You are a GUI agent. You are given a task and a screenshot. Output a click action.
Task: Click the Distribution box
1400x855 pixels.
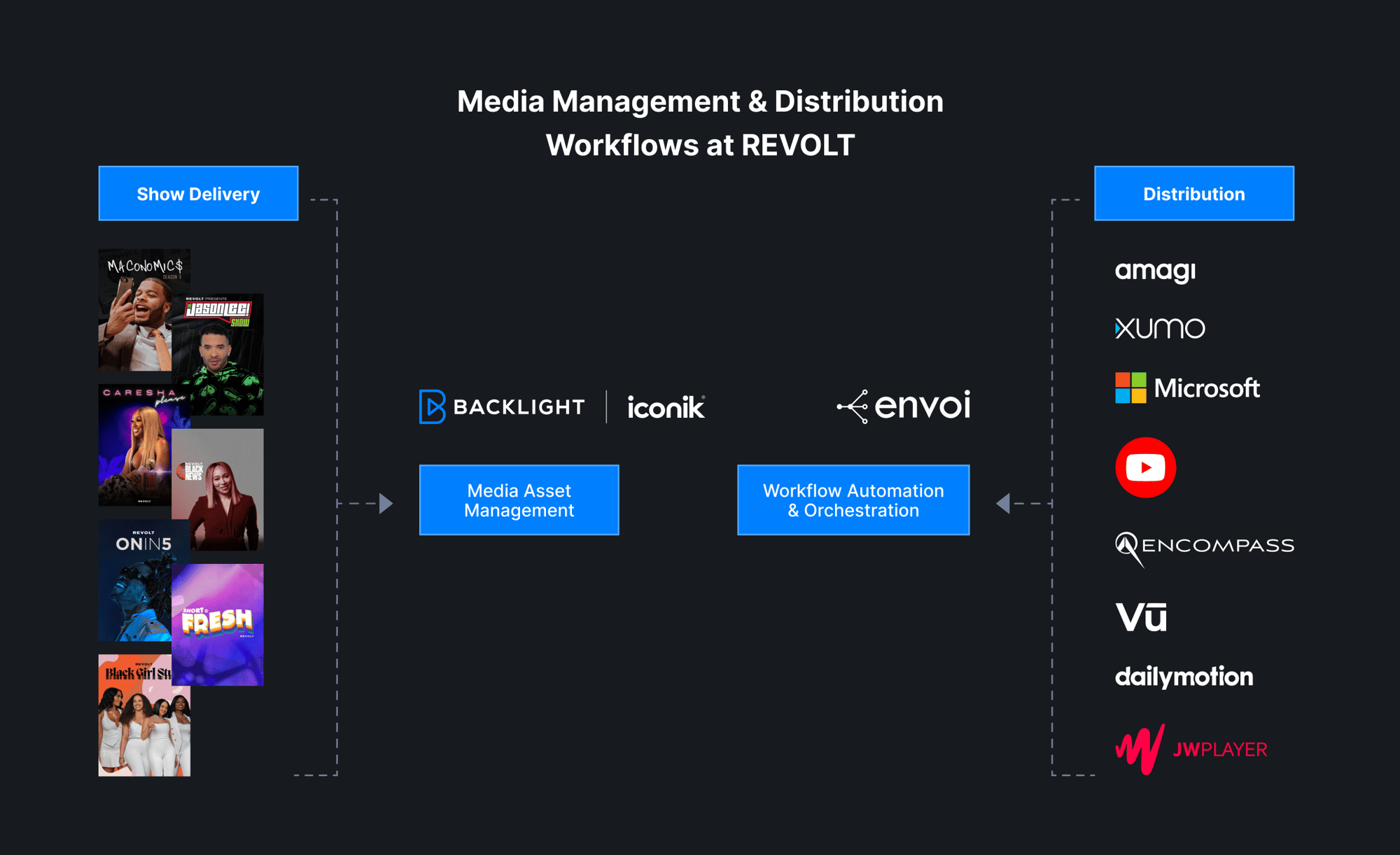tap(1194, 194)
